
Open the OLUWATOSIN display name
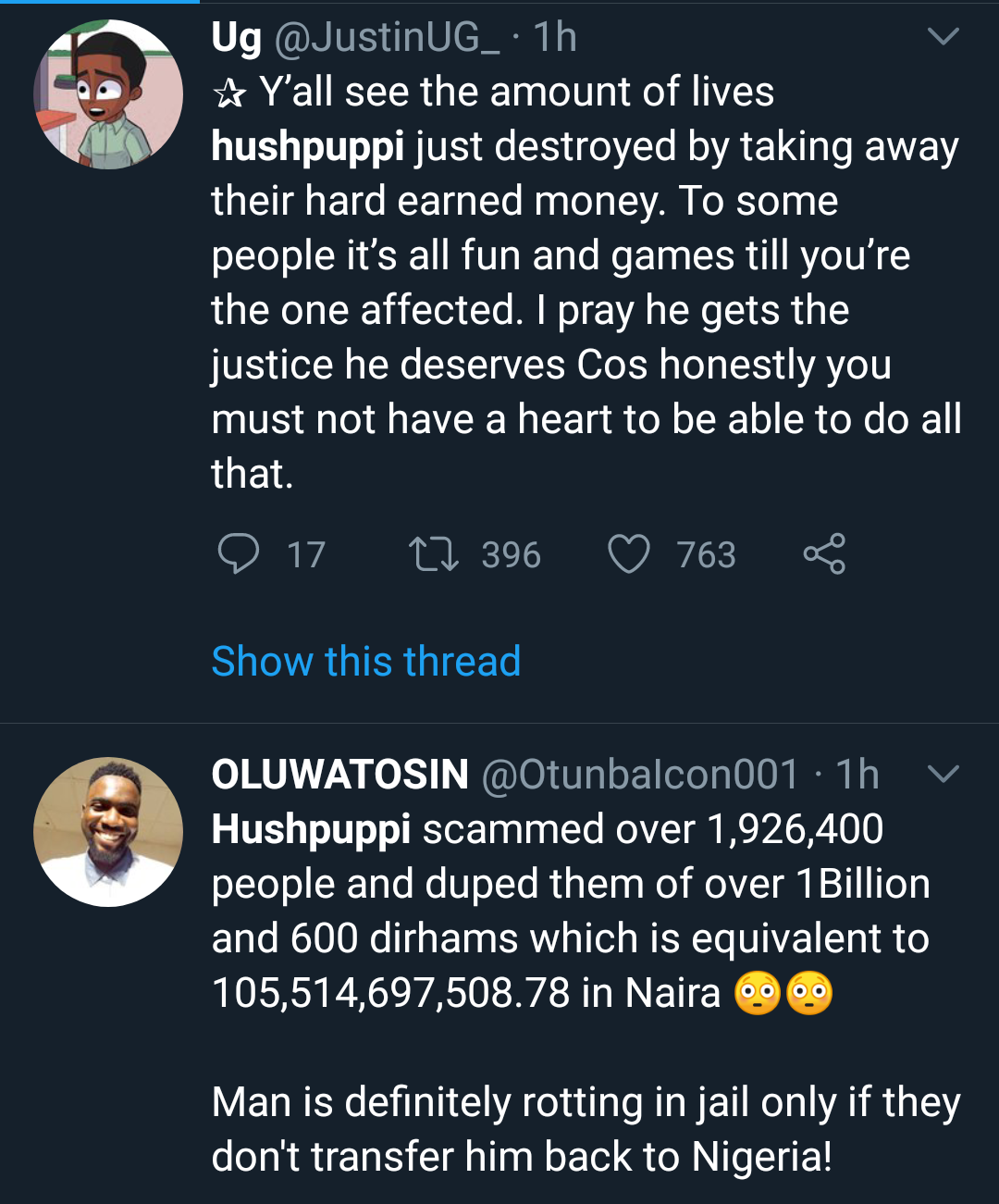pos(339,775)
